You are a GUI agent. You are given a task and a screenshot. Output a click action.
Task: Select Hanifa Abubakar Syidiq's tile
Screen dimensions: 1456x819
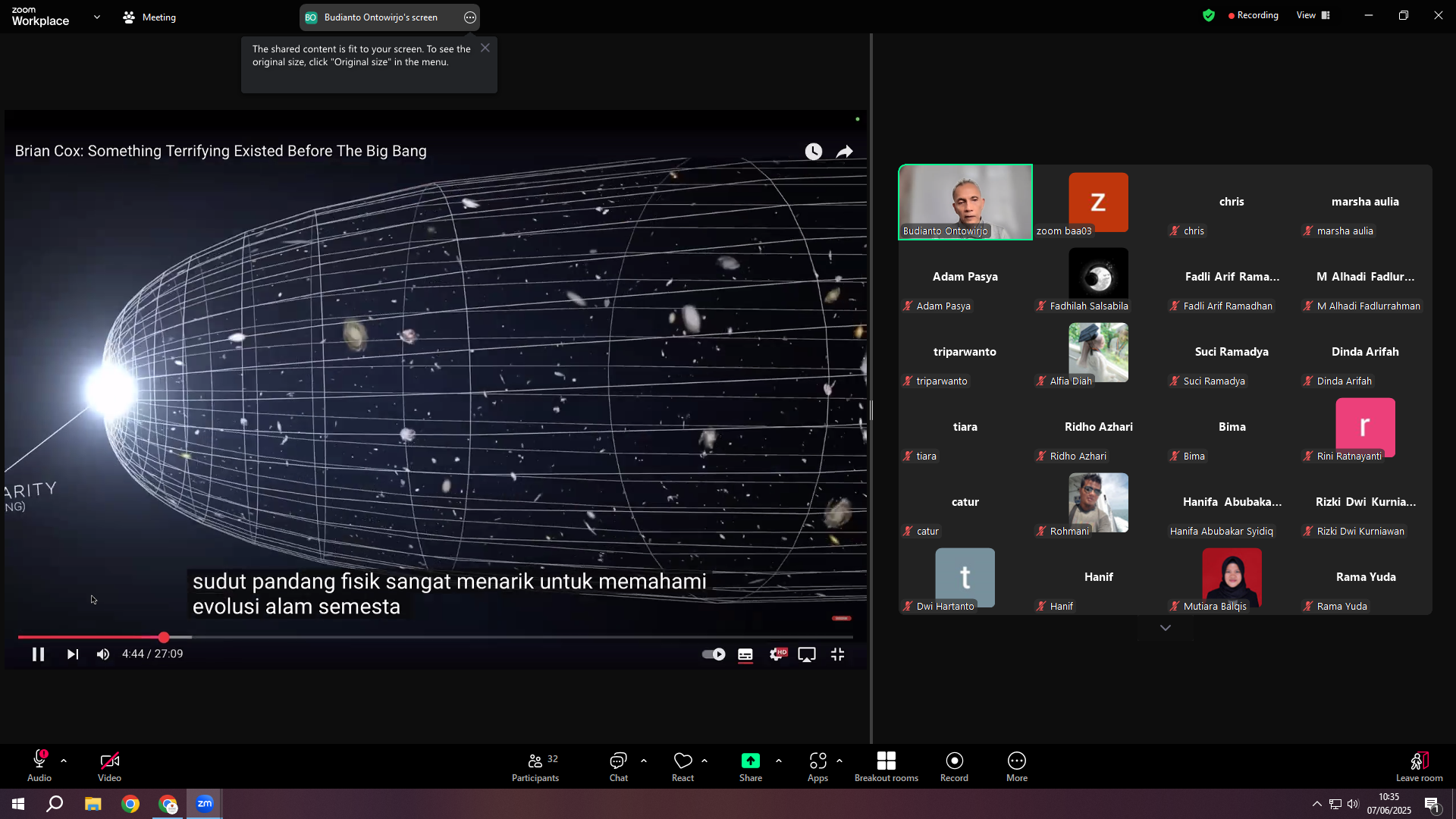(x=1232, y=503)
